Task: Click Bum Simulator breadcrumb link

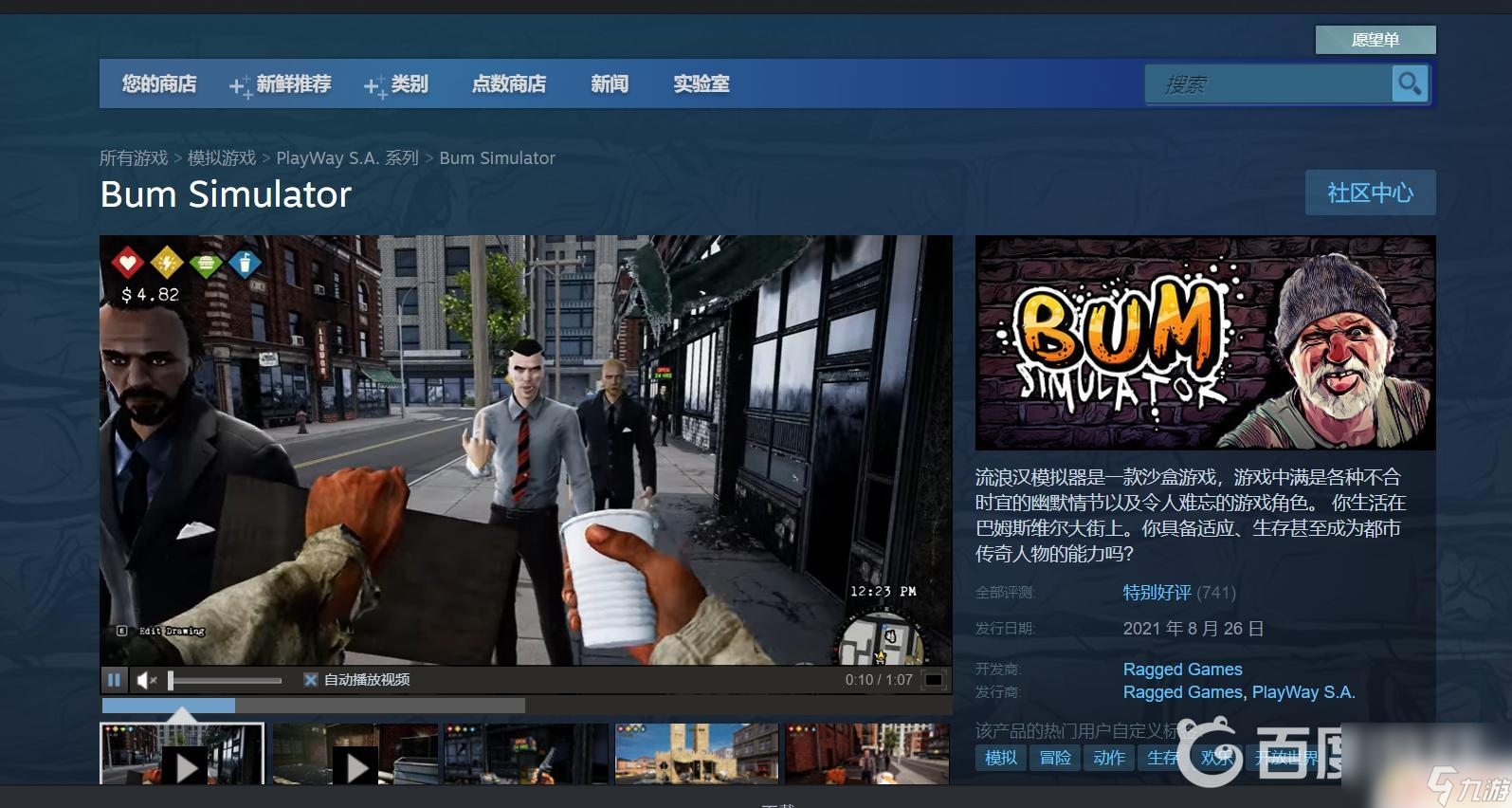Action: pos(497,157)
